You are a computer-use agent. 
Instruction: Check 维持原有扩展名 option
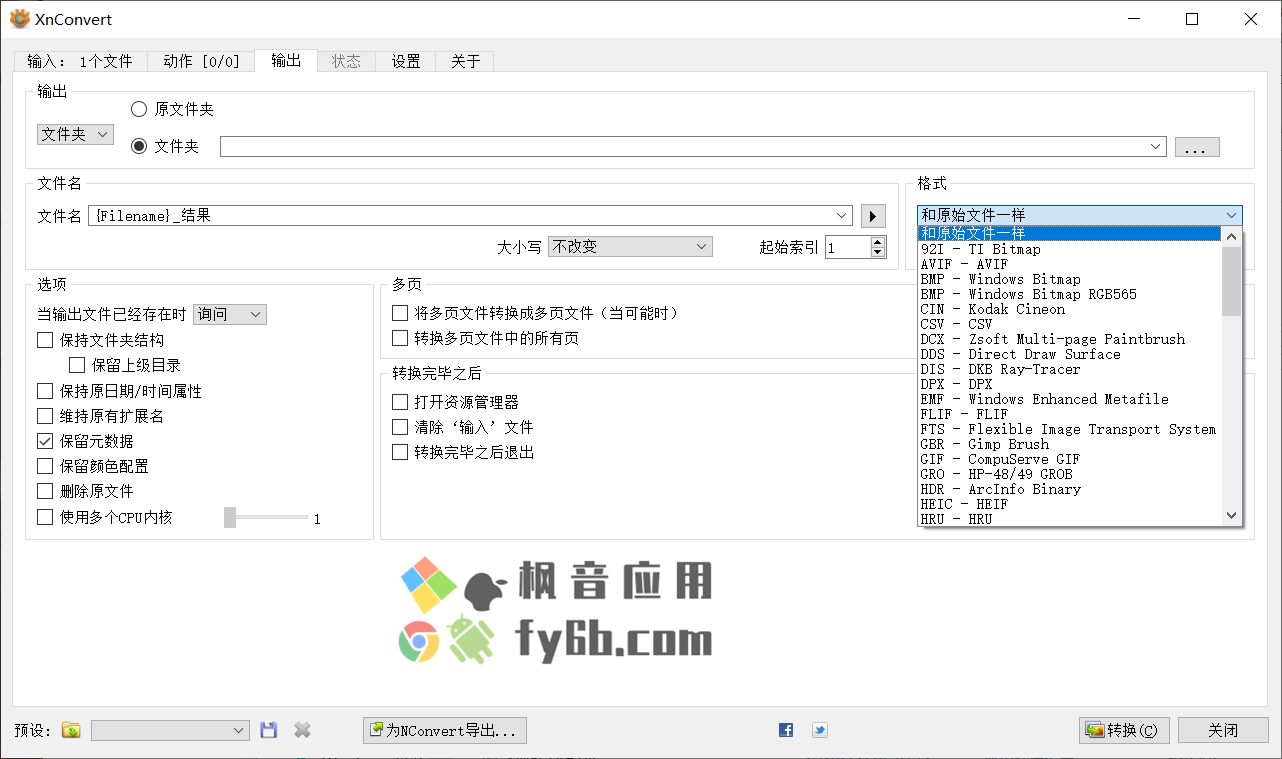(x=45, y=416)
